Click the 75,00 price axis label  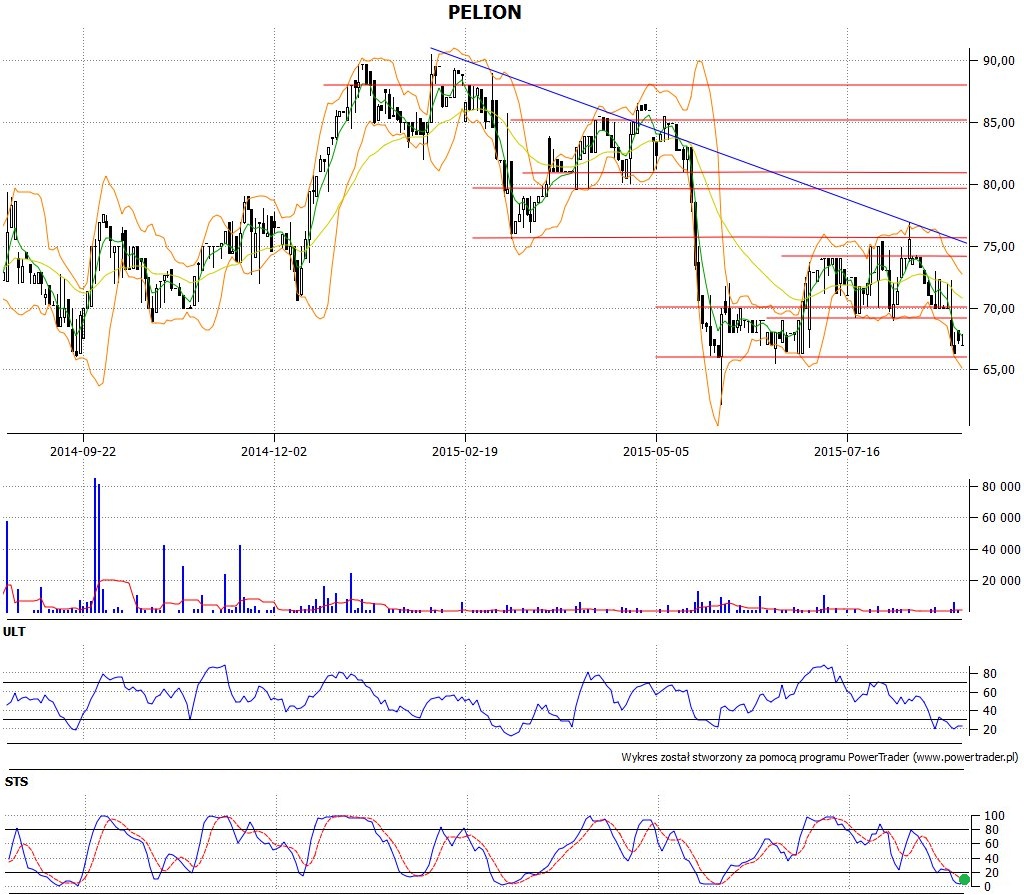(x=999, y=247)
